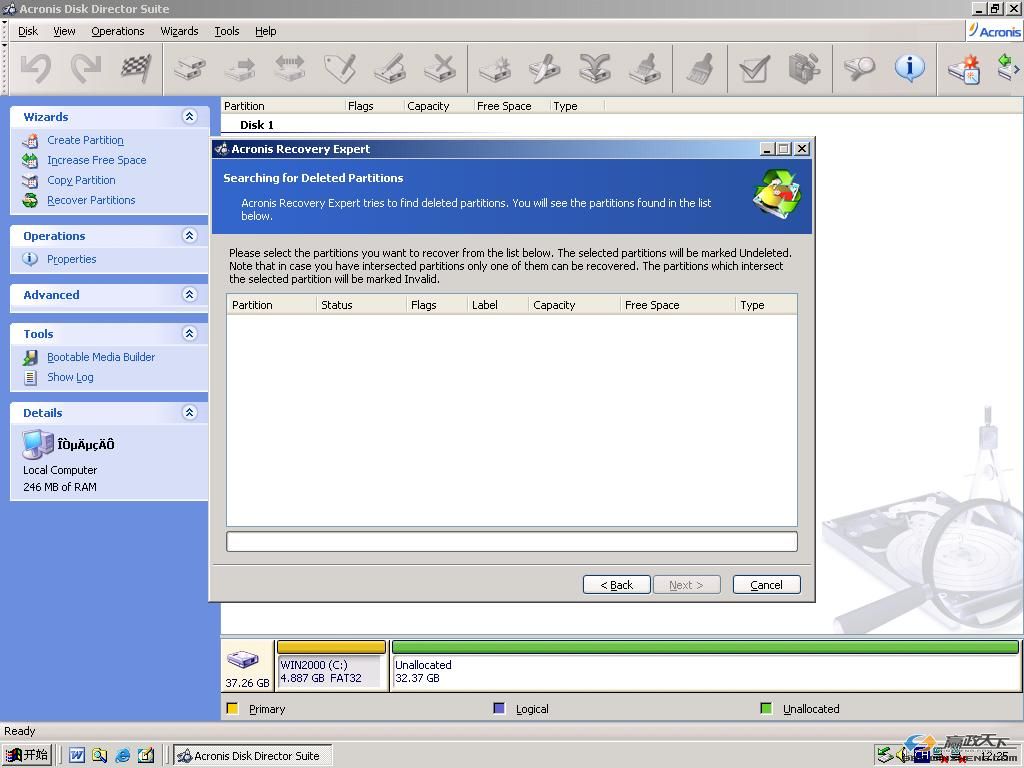Click the Delete partition toolbar icon
Image resolution: width=1024 pixels, height=768 pixels.
point(439,68)
